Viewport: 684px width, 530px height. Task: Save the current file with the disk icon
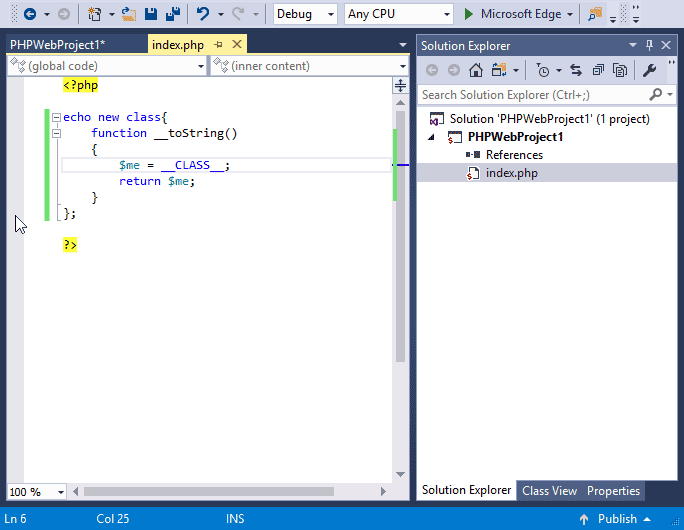coord(150,14)
